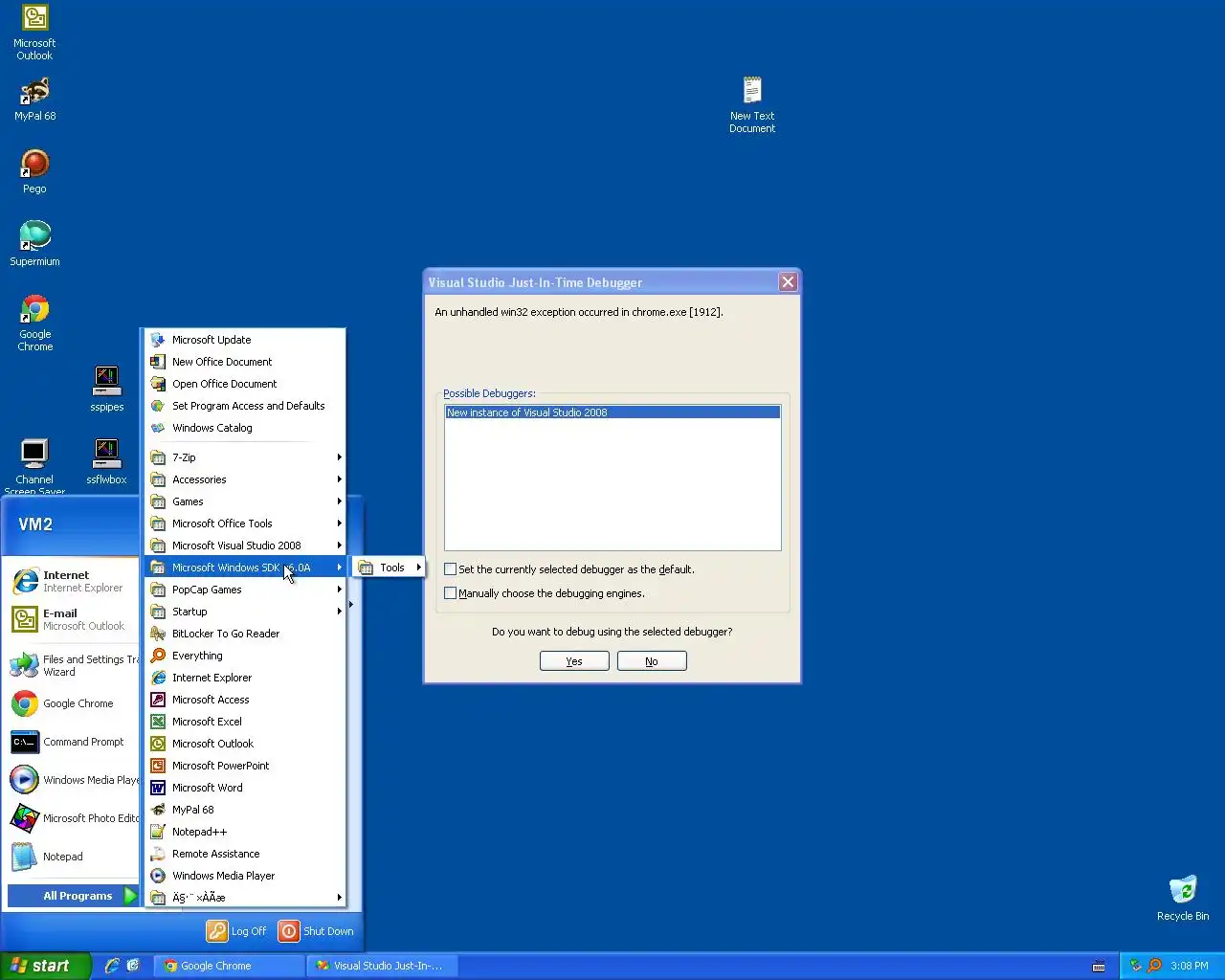Click the Windows start button
Image resolution: width=1225 pixels, height=980 pixels.
(x=45, y=966)
